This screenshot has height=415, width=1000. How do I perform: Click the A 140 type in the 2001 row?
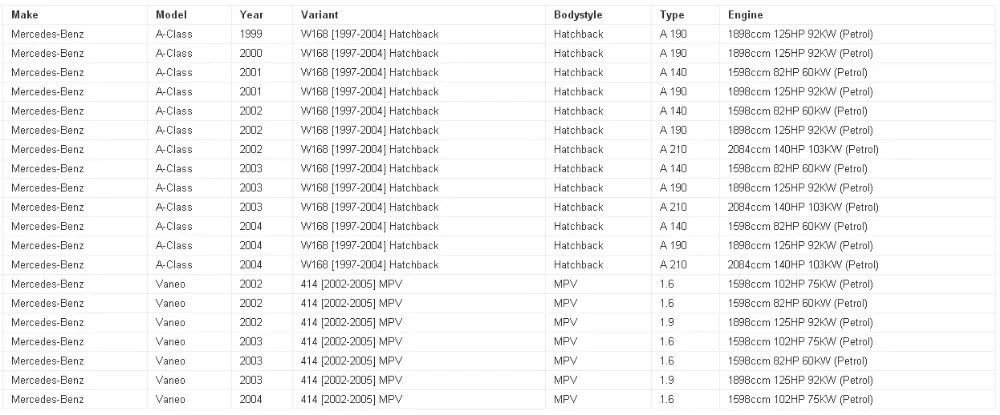674,73
